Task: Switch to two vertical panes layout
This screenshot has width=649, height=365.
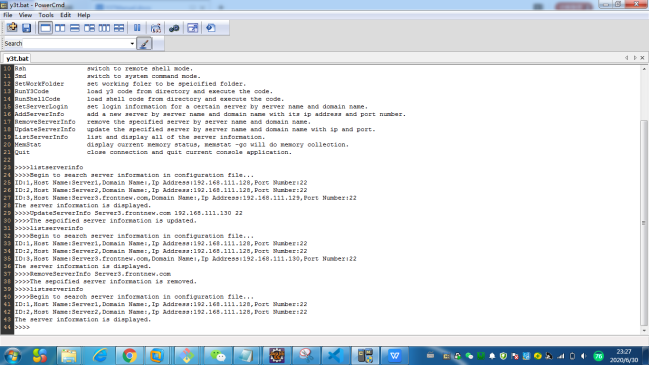Action: [60, 28]
